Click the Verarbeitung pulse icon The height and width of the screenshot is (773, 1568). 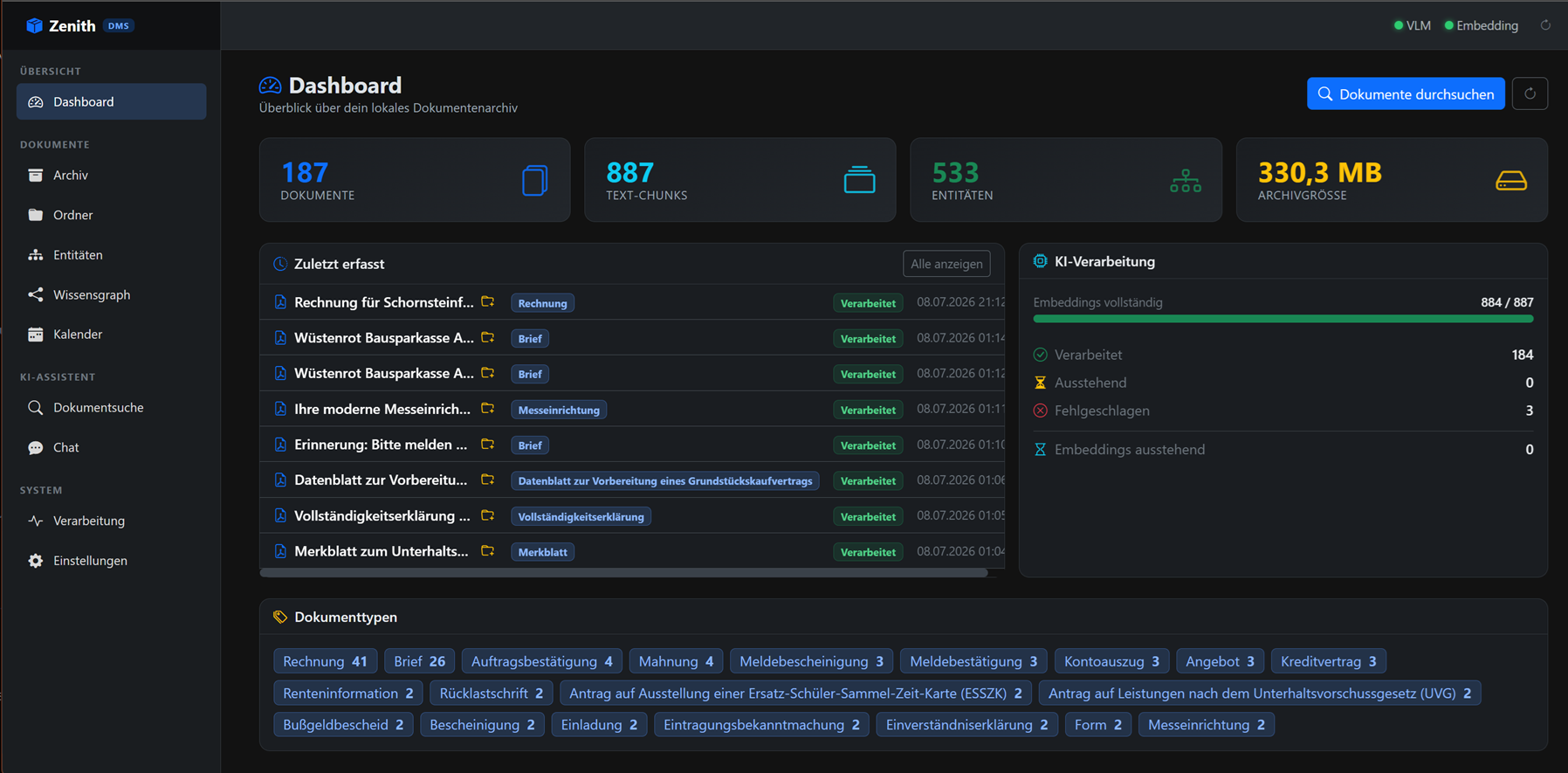[36, 521]
